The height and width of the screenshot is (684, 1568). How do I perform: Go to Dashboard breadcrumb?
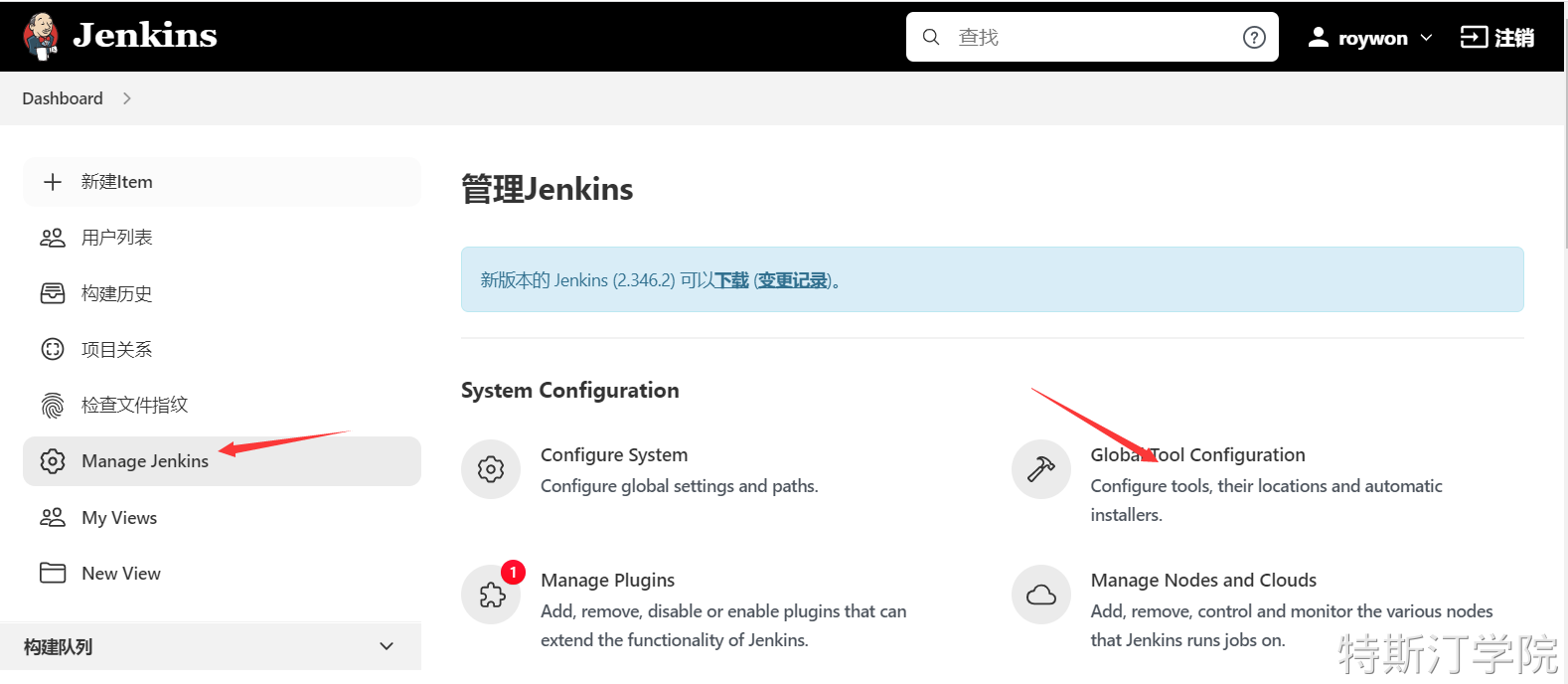[x=63, y=98]
